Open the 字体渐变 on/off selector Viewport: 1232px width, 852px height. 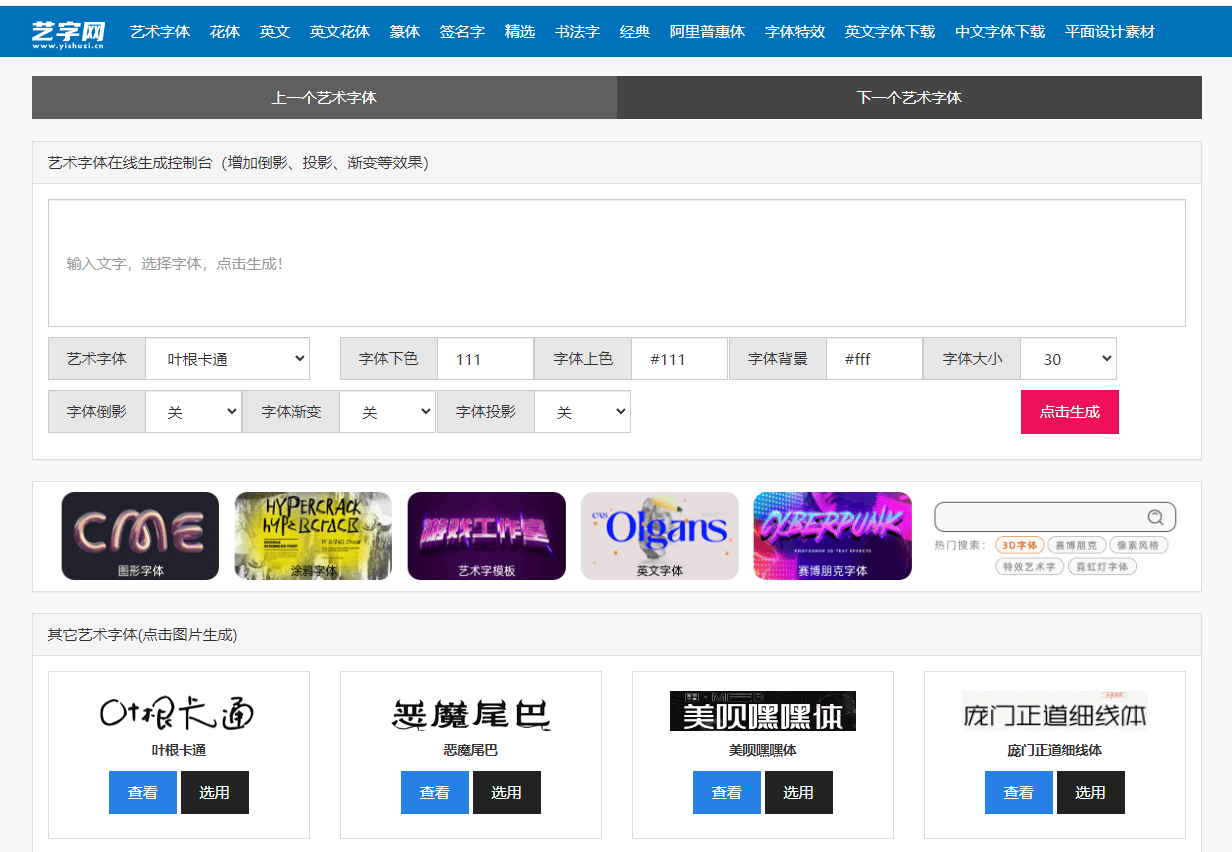pyautogui.click(x=387, y=411)
